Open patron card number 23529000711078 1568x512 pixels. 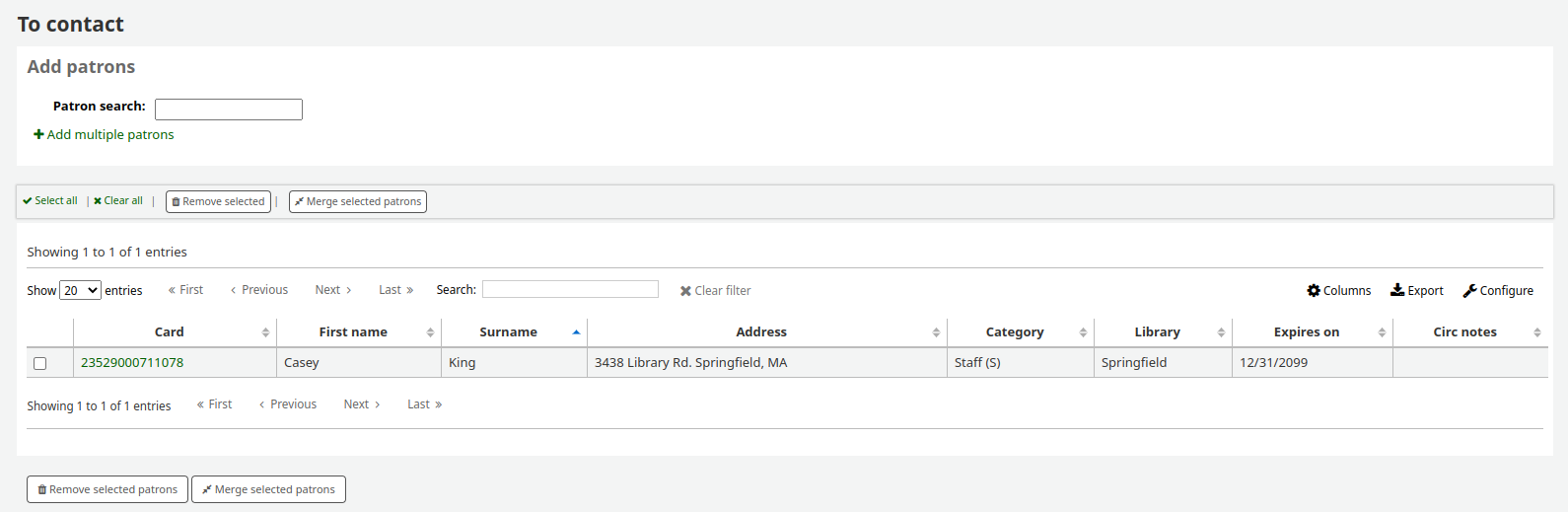132,362
